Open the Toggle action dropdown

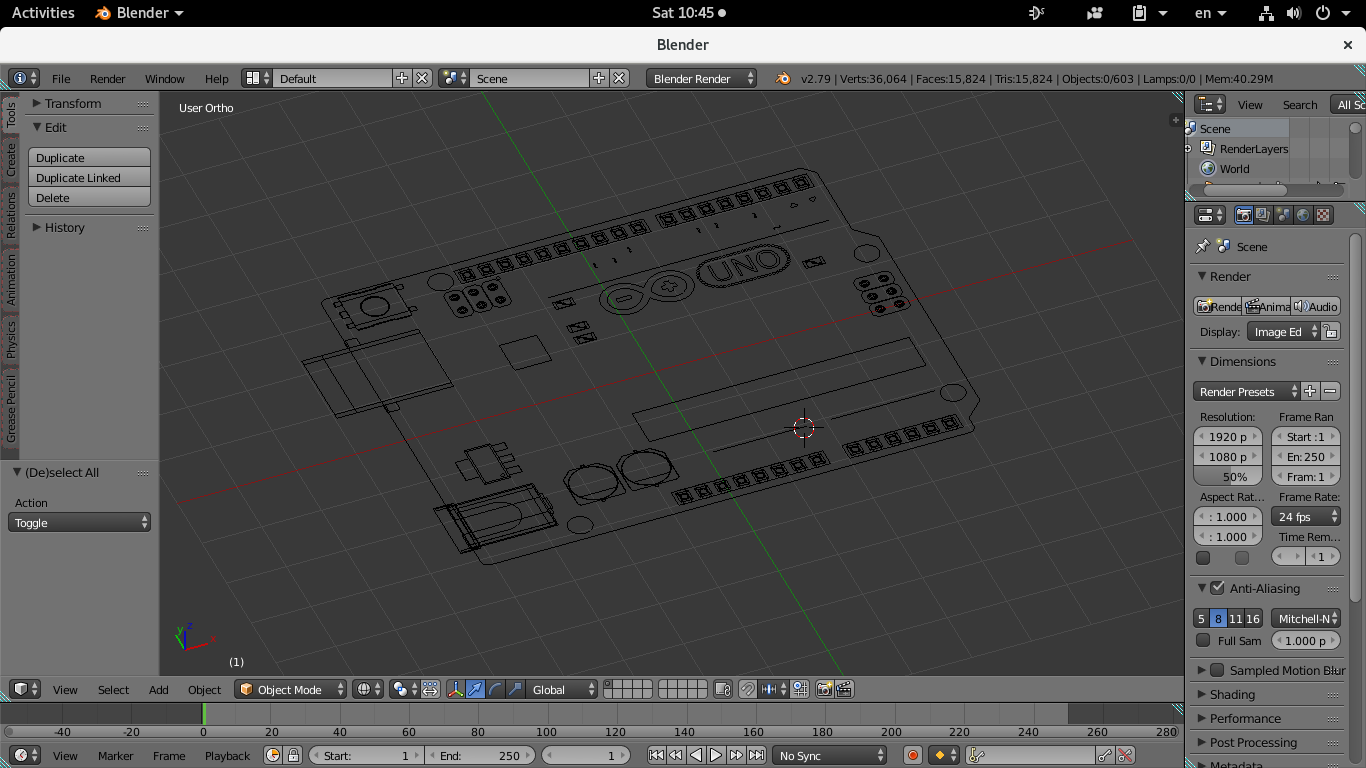79,522
